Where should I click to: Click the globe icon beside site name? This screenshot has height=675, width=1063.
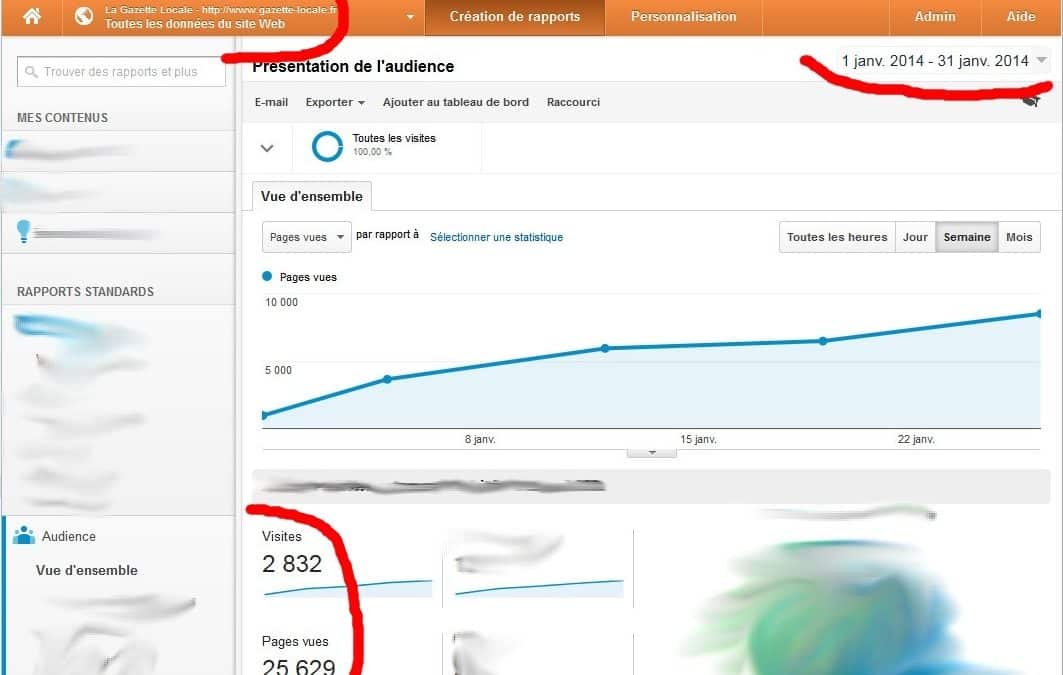coord(84,16)
